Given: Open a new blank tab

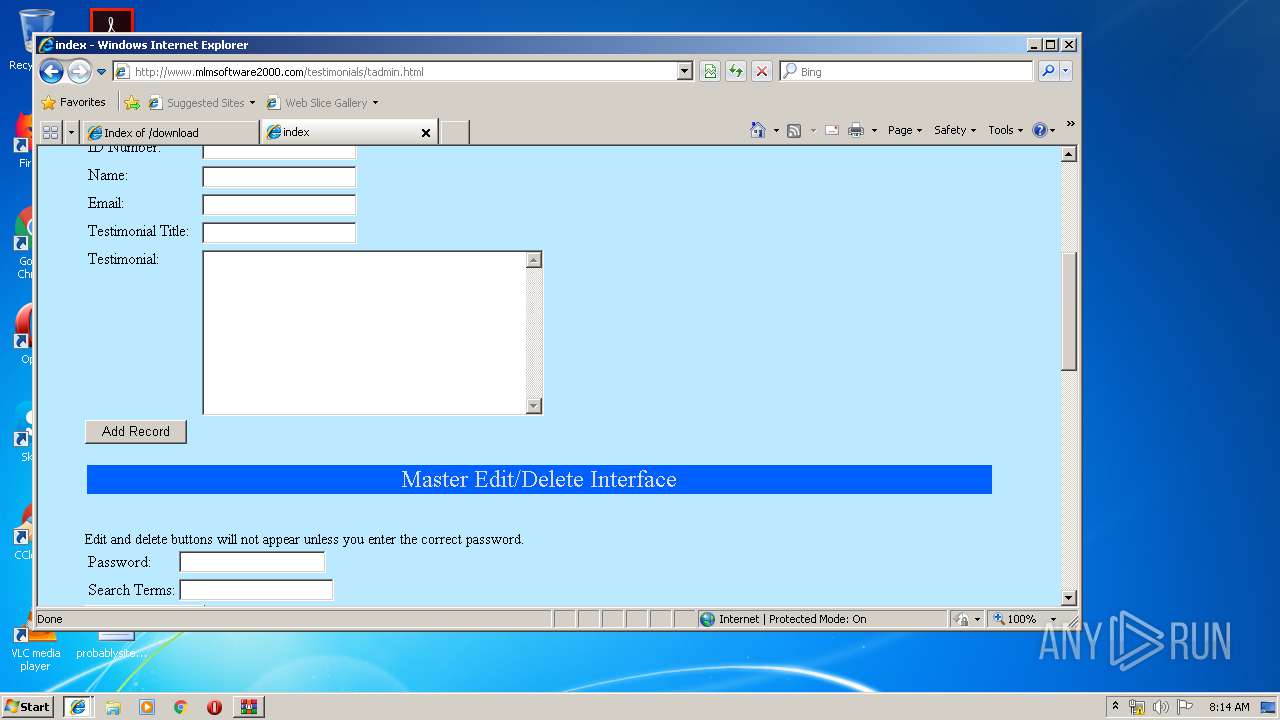Looking at the screenshot, I should click(455, 132).
